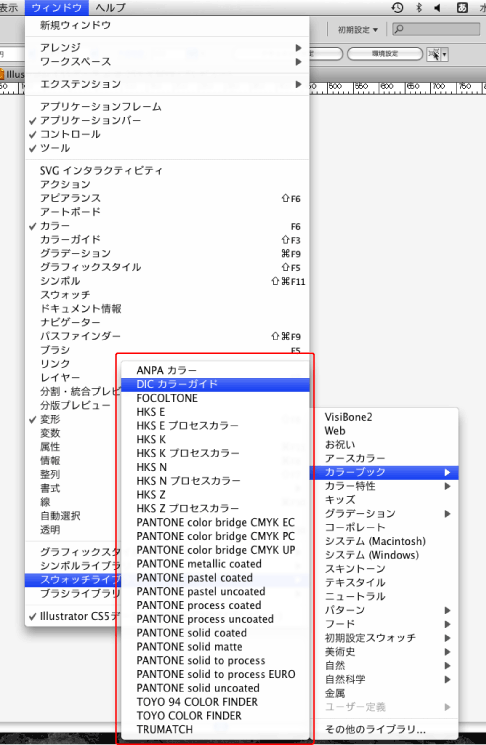The height and width of the screenshot is (745, 486).
Task: Expand the ワークスペース submenu
Action: click(x=167, y=61)
